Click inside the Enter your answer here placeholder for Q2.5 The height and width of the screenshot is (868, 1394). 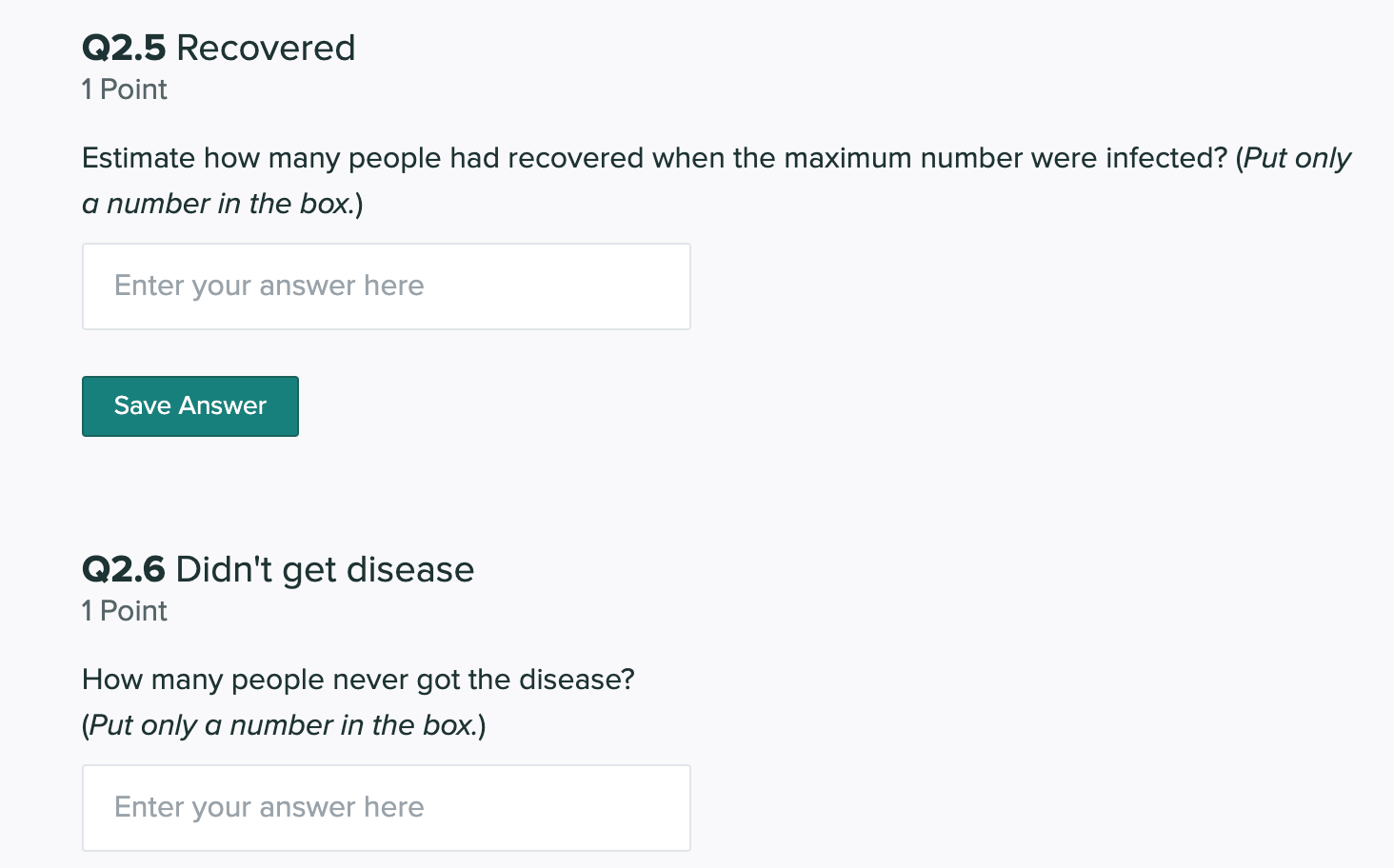[x=269, y=286]
